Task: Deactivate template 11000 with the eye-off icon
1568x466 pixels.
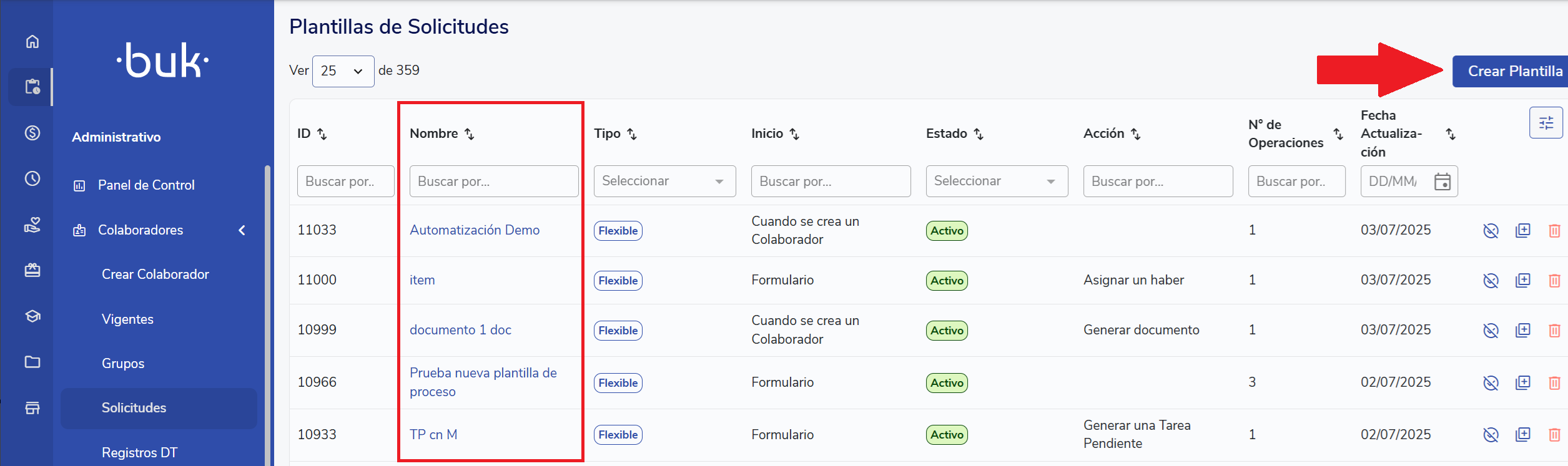Action: click(x=1491, y=281)
